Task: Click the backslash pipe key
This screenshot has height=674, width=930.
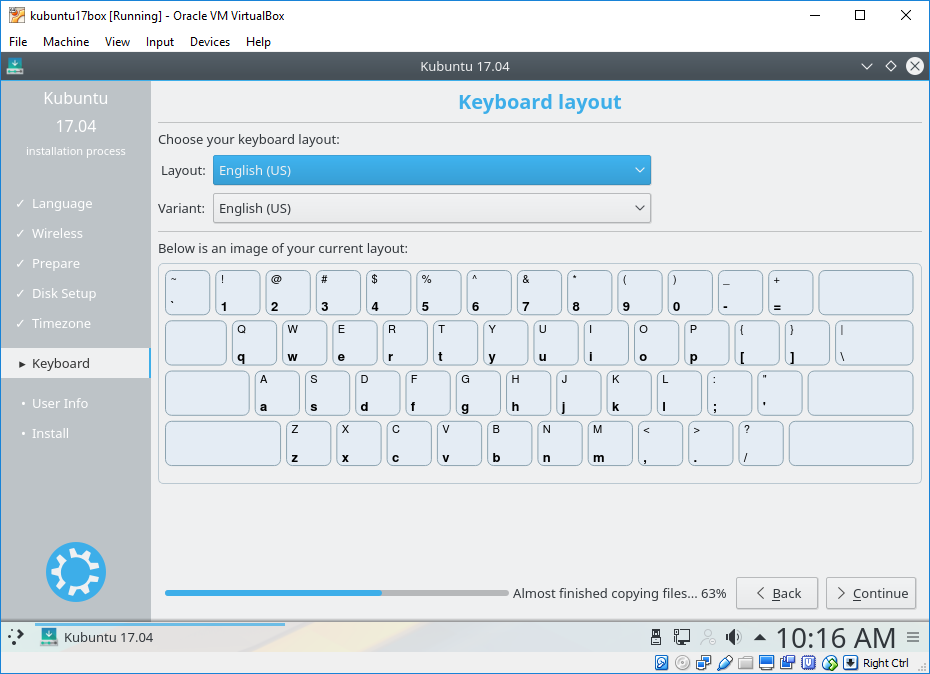Action: point(874,343)
